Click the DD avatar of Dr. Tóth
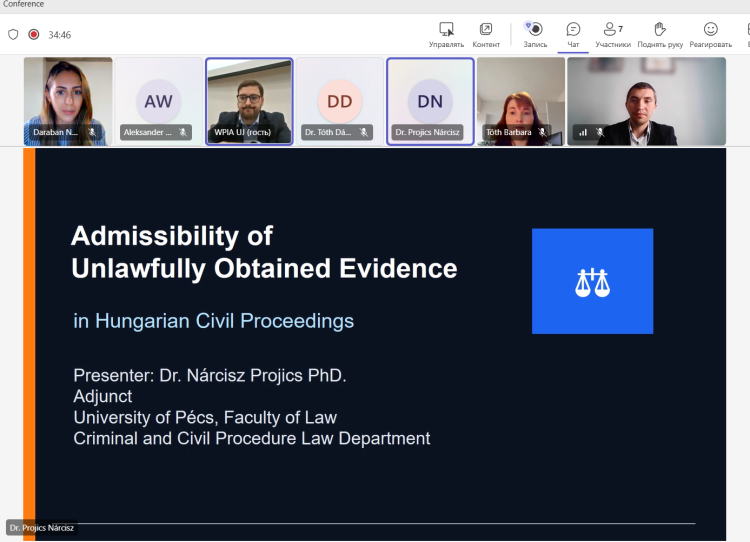The height and width of the screenshot is (542, 750). (340, 101)
